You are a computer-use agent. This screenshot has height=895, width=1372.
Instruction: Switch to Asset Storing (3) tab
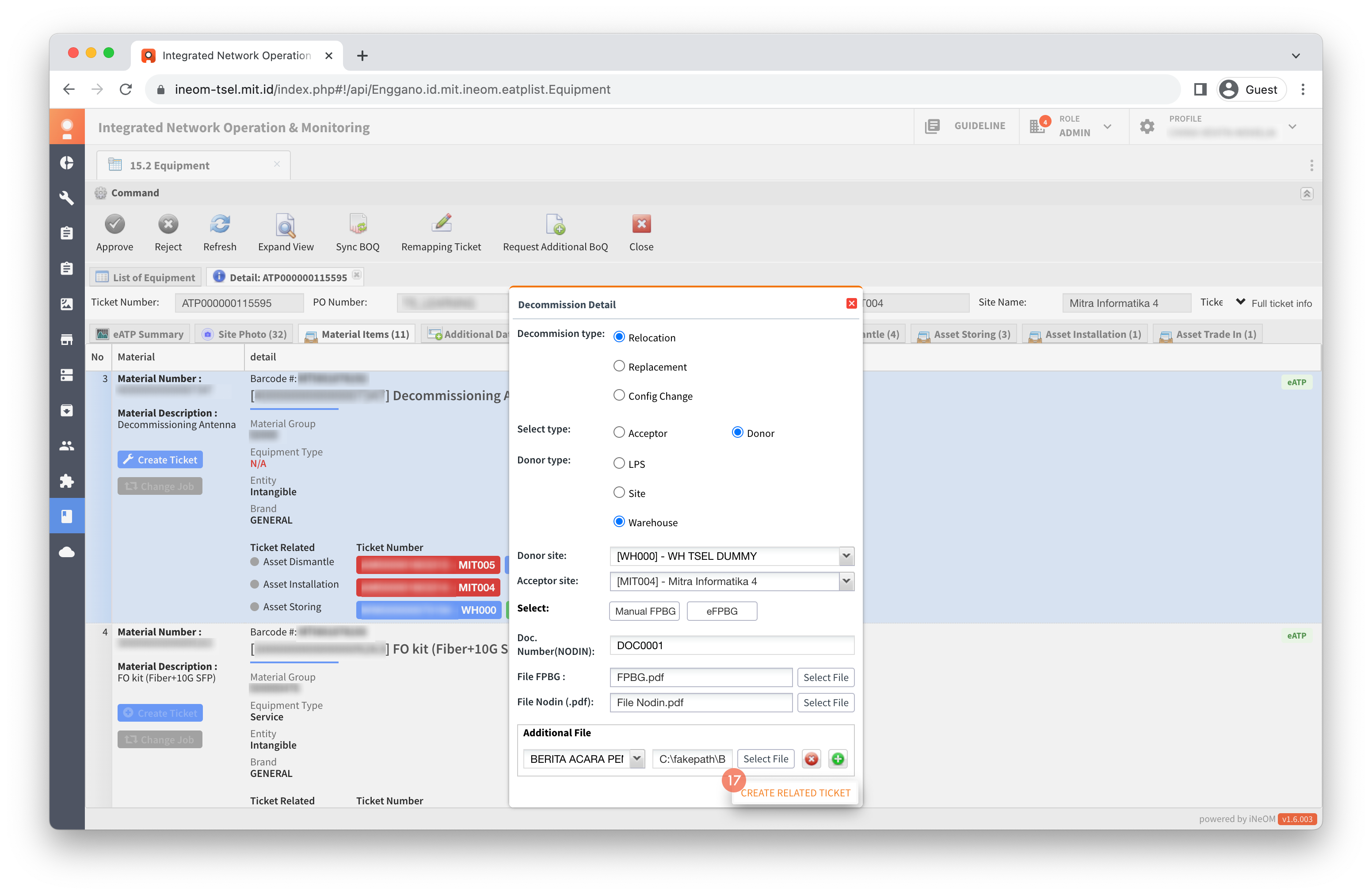pyautogui.click(x=963, y=334)
